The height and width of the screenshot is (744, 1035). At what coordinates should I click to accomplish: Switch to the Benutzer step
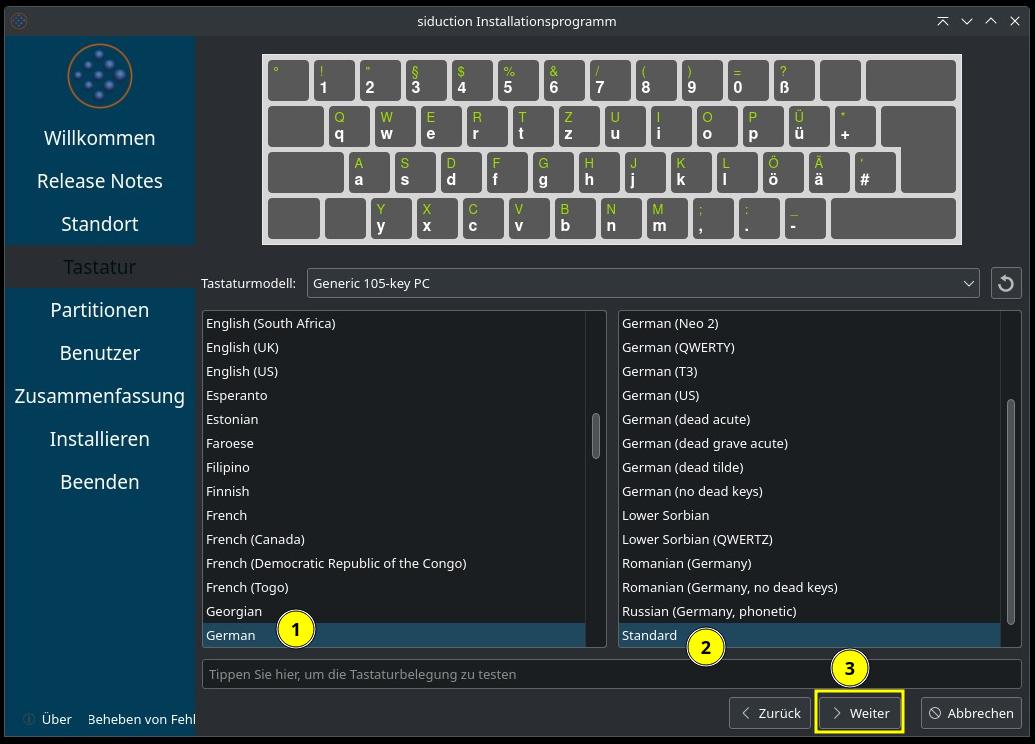coord(99,353)
